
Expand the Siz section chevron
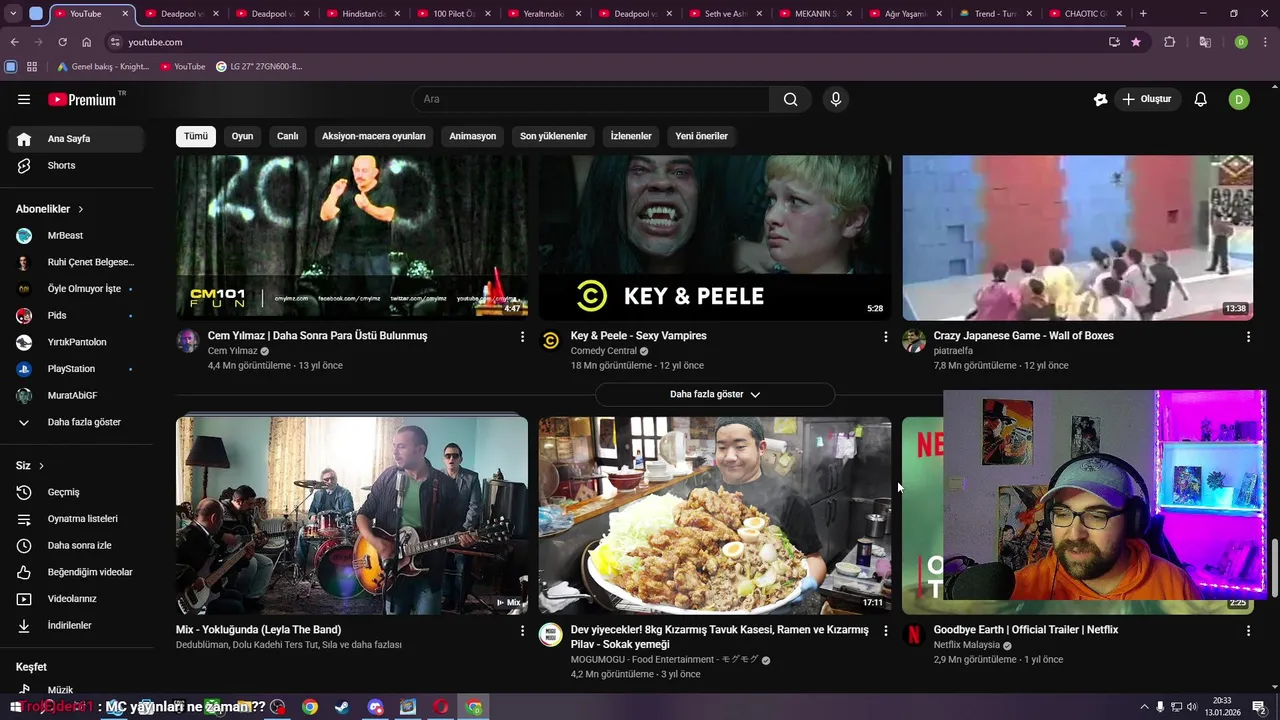pos(41,466)
